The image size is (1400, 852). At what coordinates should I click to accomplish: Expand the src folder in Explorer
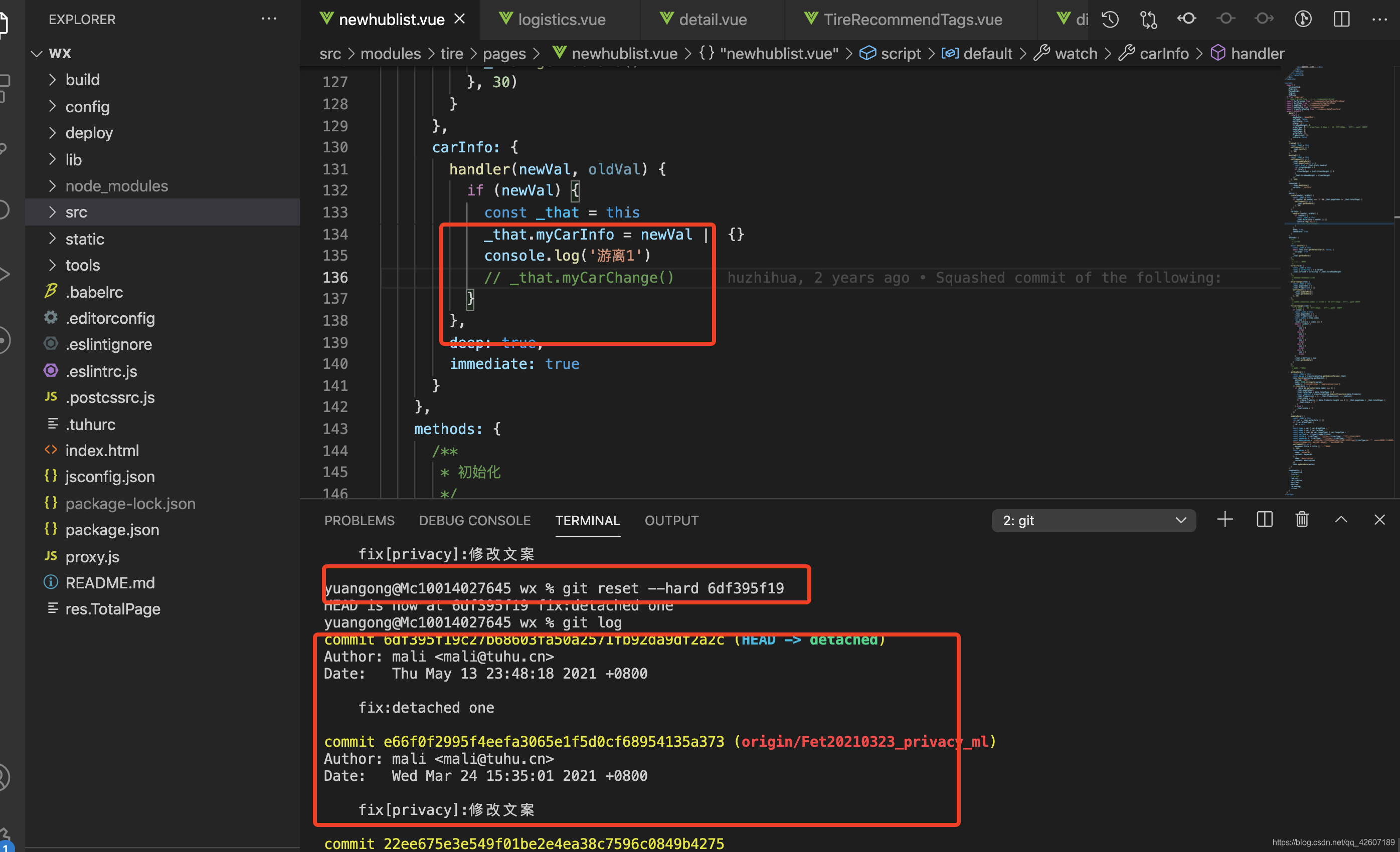[x=76, y=212]
